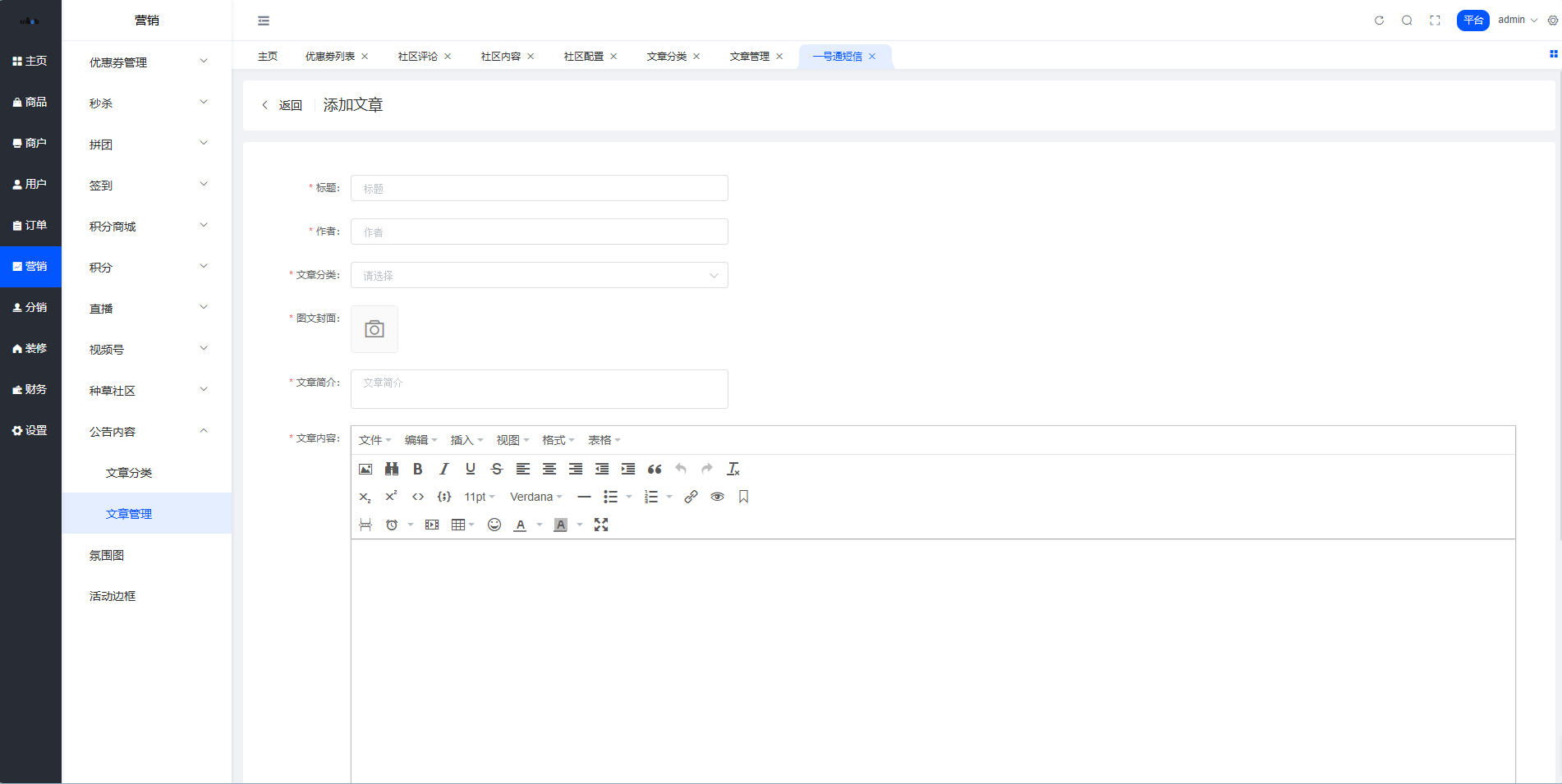Expand the 优惠券管理 sidebar section
This screenshot has height=784, width=1562.
(x=146, y=62)
